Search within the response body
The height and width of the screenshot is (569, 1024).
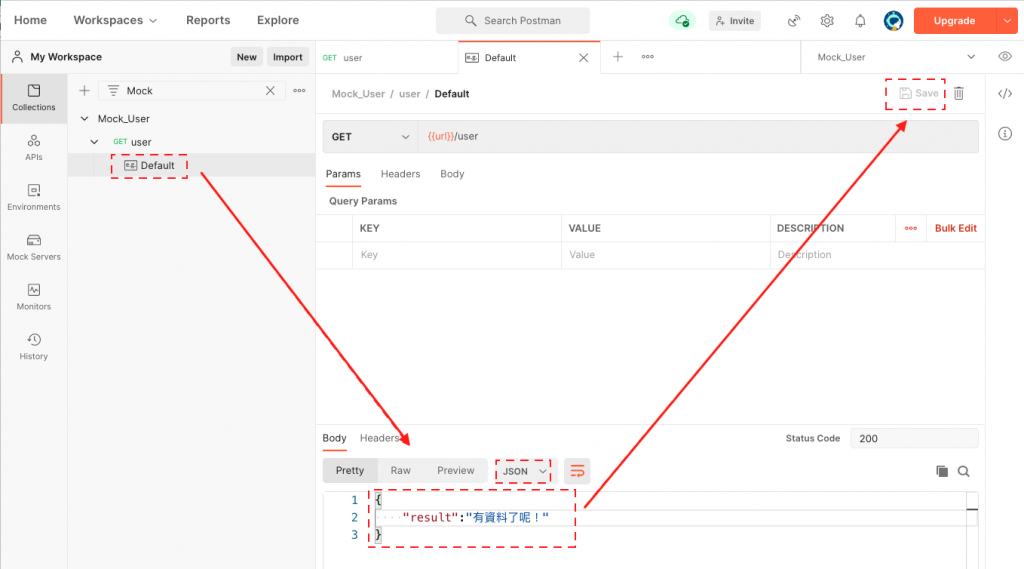[x=963, y=471]
